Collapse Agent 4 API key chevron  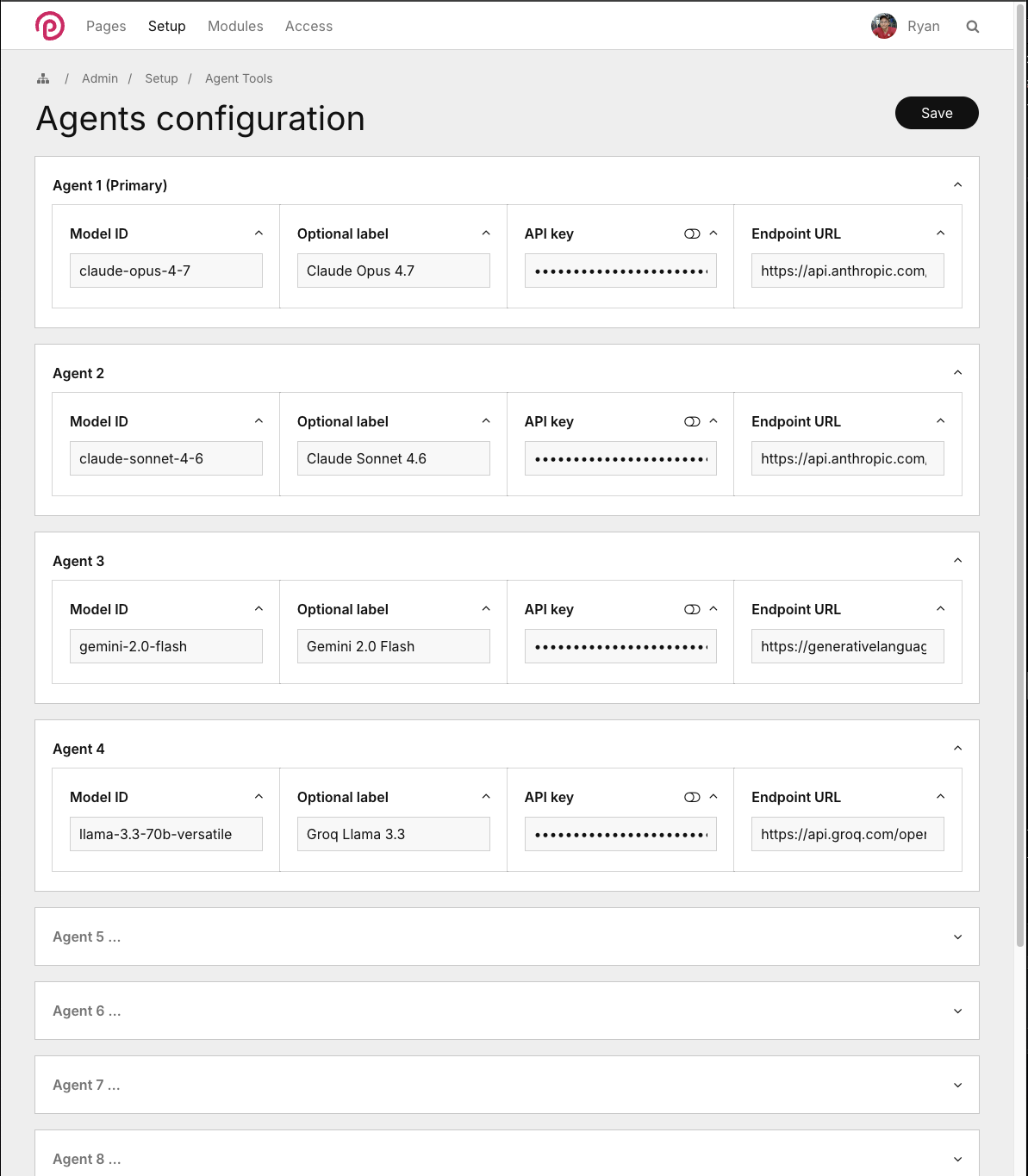(x=713, y=797)
